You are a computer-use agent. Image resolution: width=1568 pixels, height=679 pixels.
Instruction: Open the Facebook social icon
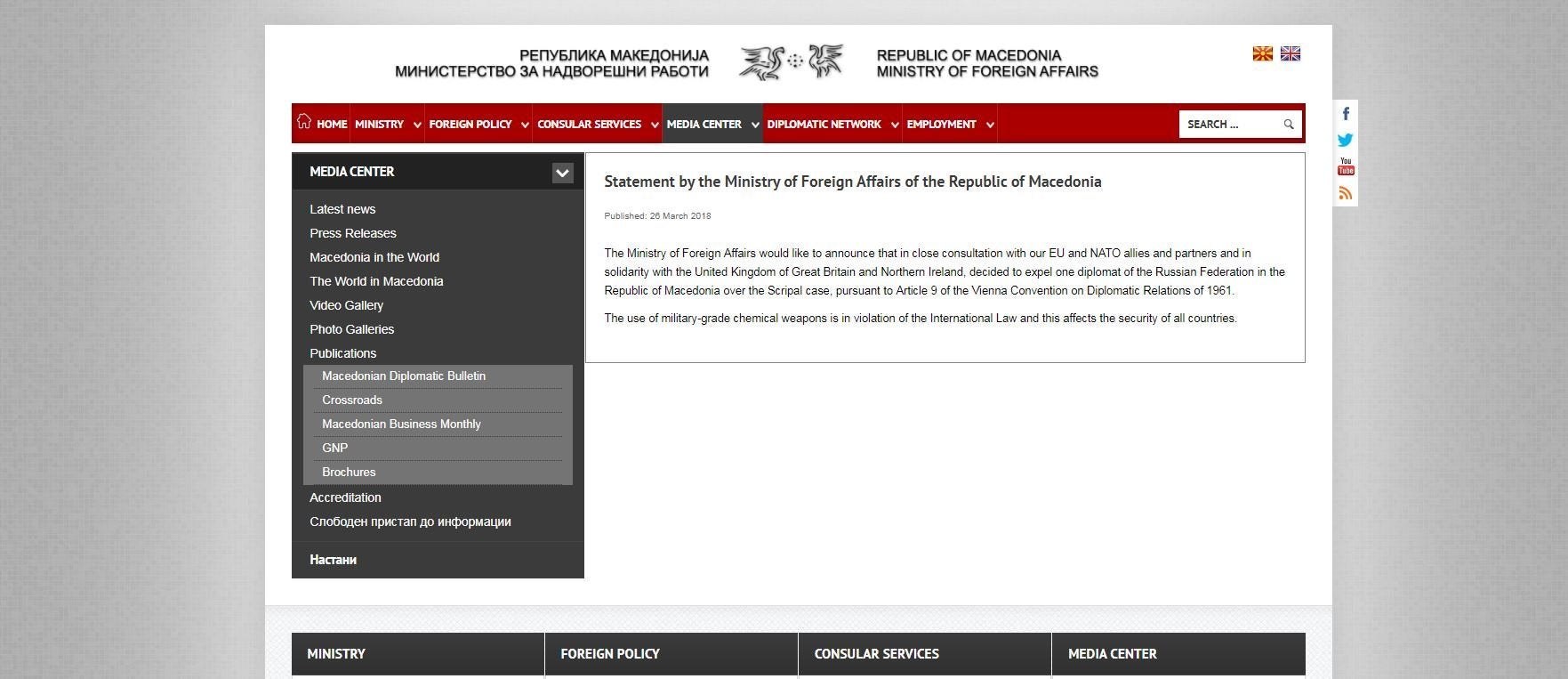point(1346,114)
